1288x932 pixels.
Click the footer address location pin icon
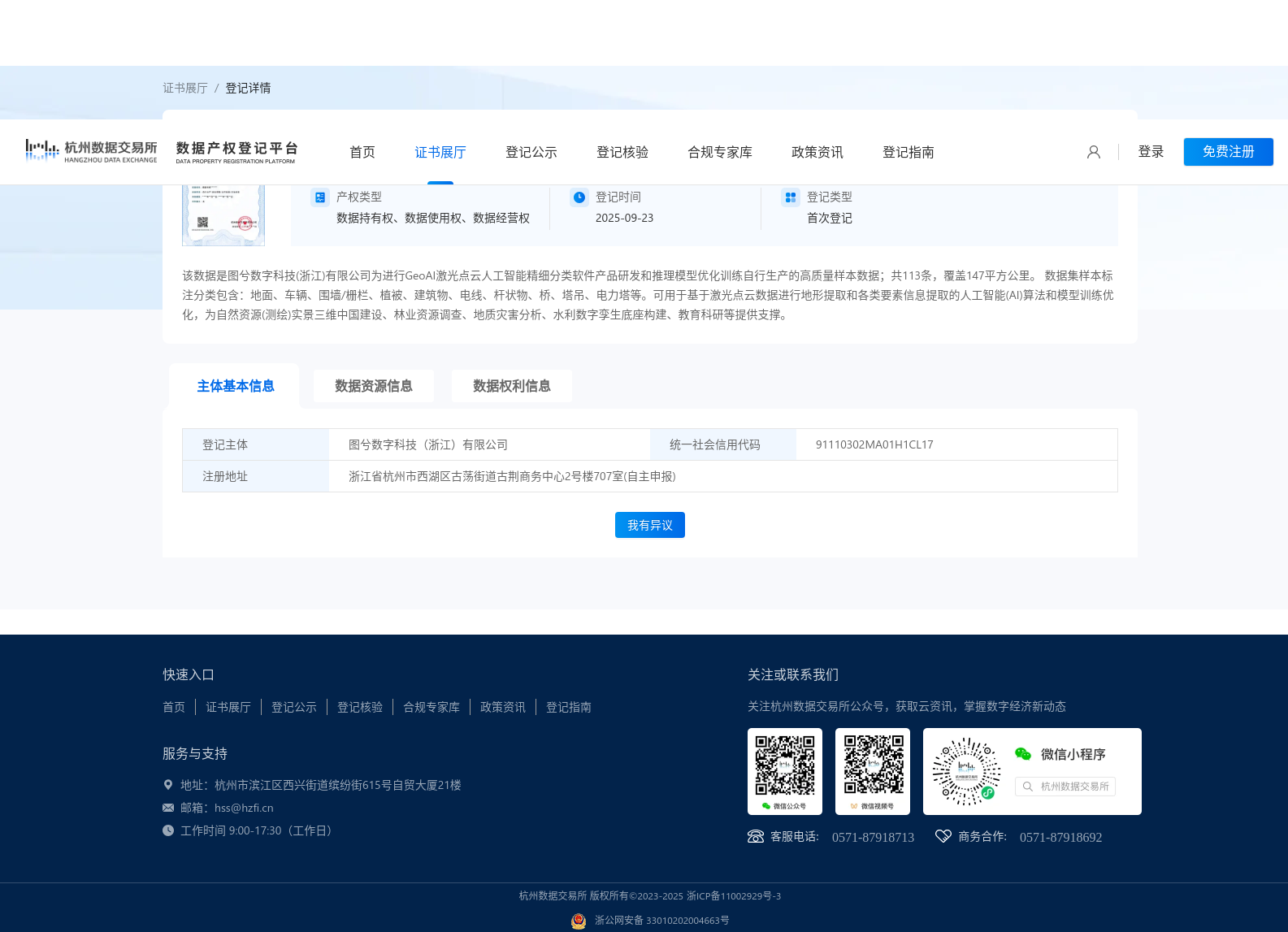168,785
